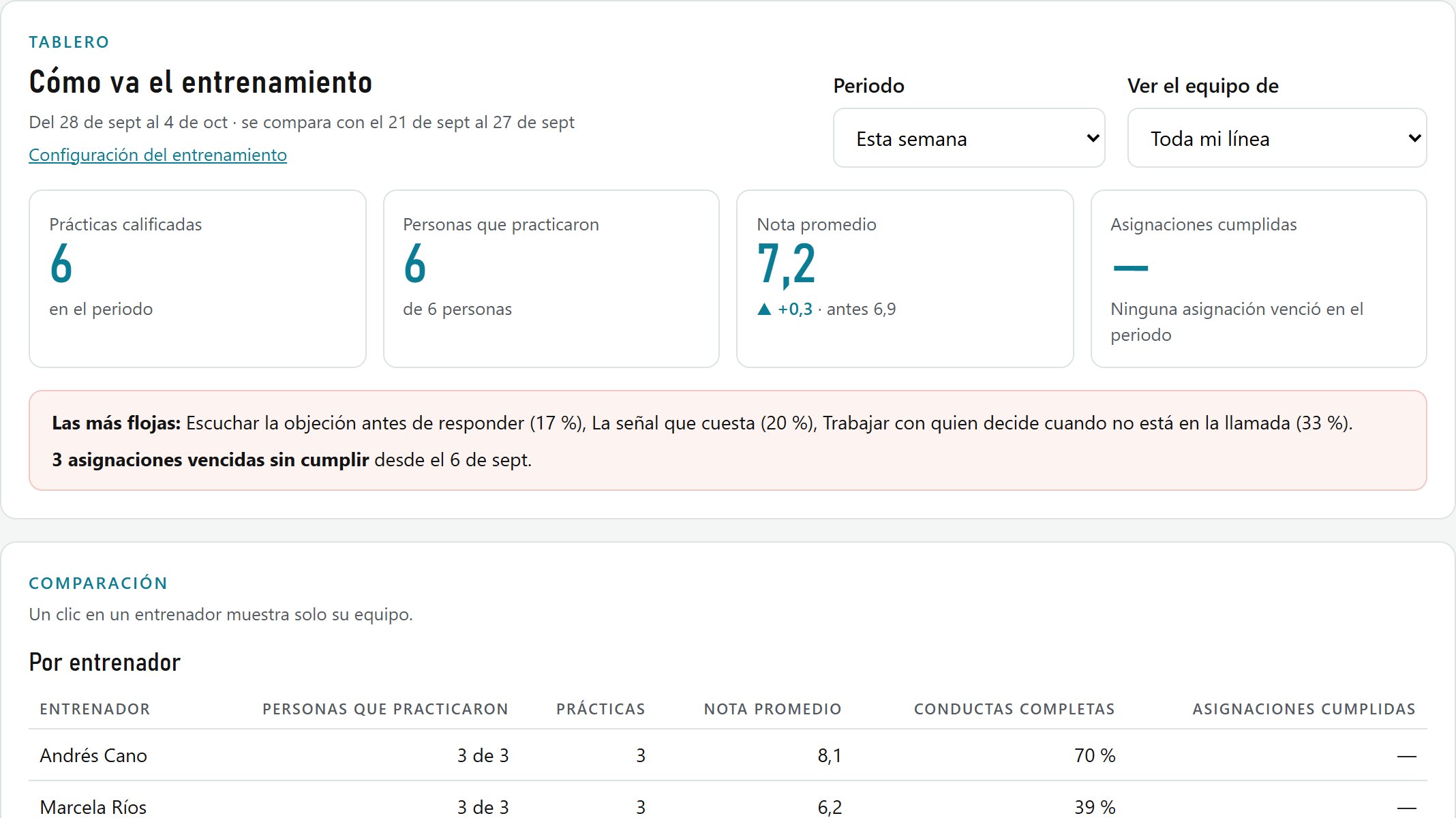Click the upward trend triangle next to +0,3
1456x818 pixels.
(764, 309)
